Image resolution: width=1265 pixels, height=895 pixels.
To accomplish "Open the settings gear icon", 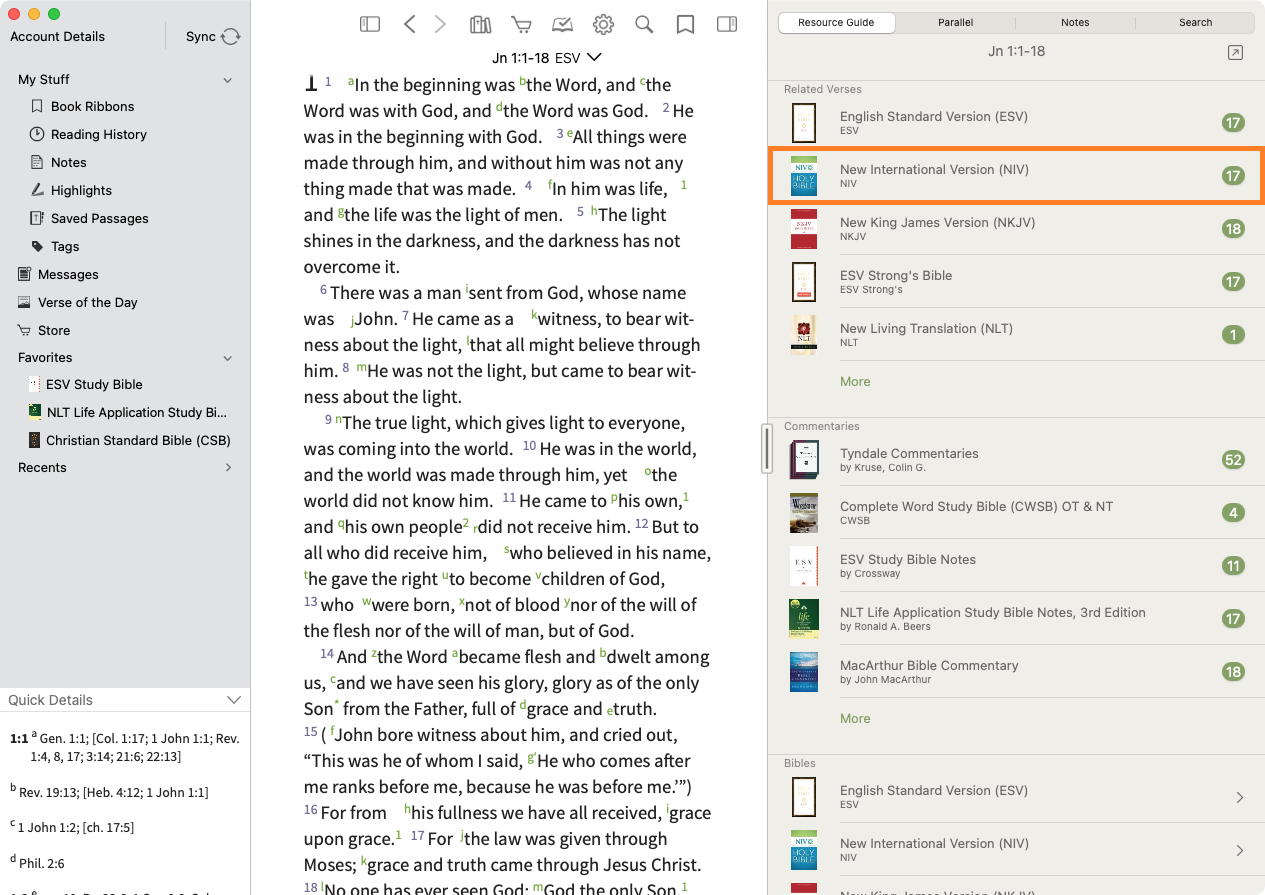I will click(603, 24).
